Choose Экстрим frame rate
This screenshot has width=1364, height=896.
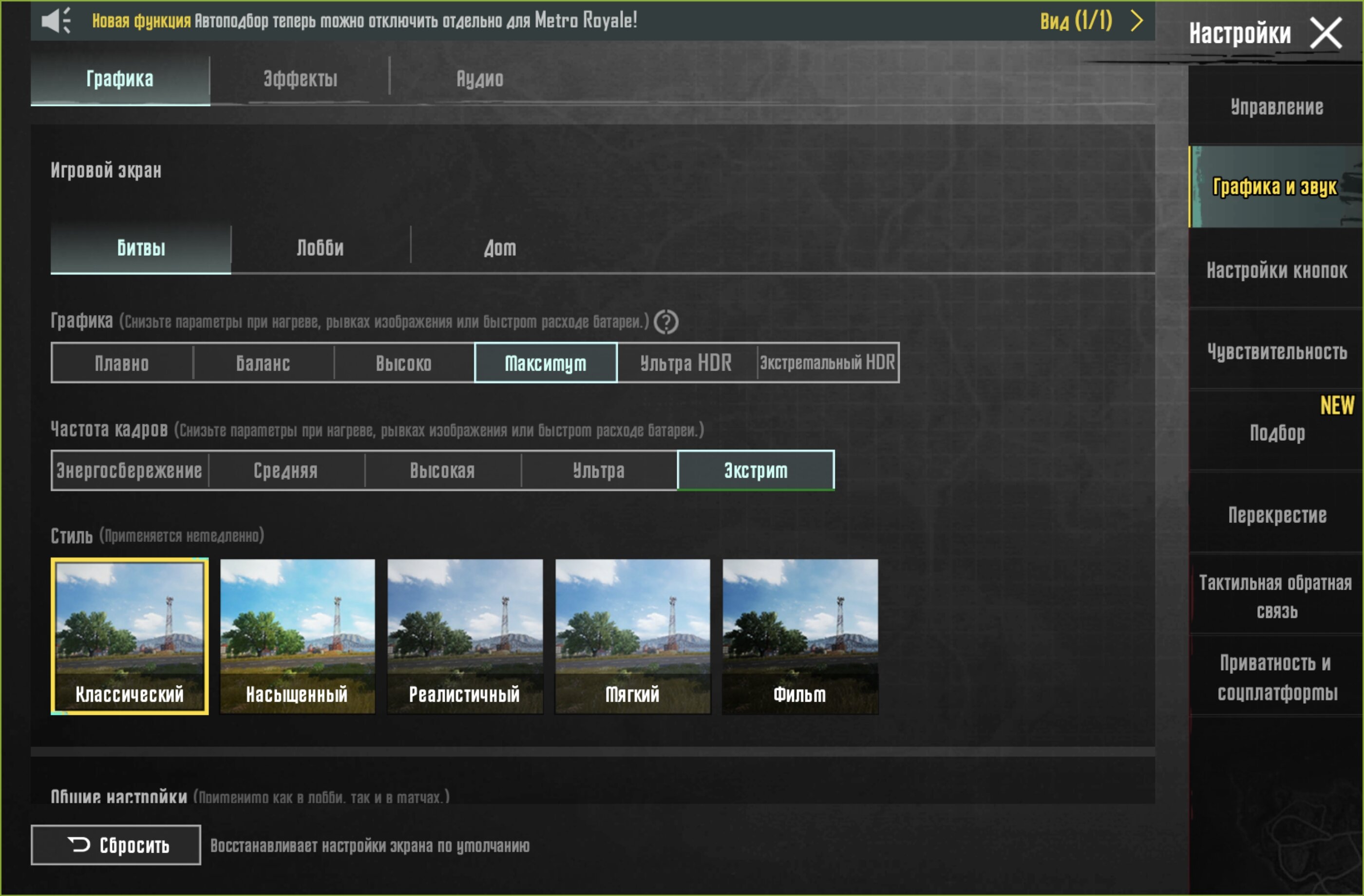[756, 470]
